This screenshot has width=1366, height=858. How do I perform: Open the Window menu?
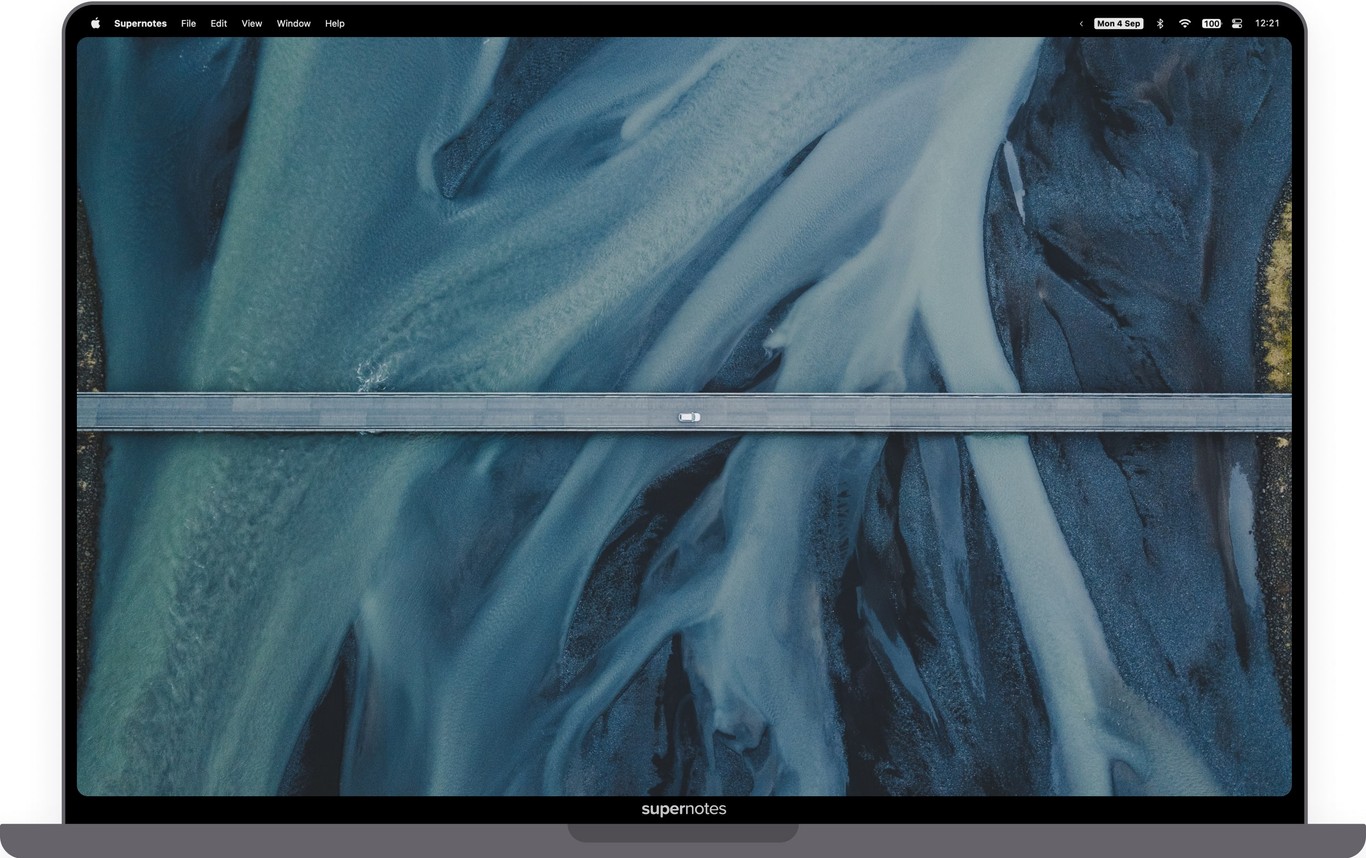pos(293,23)
